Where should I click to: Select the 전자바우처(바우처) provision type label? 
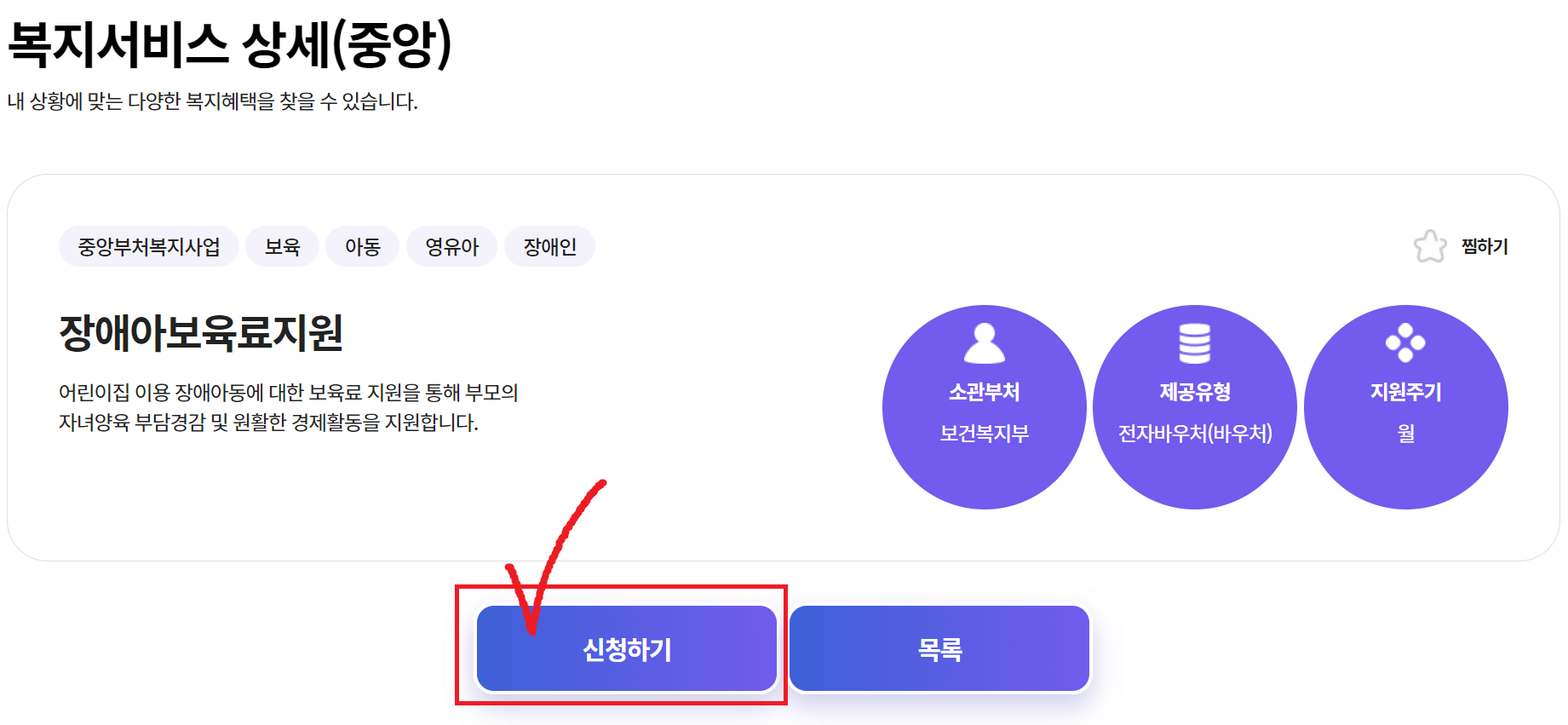tap(1195, 434)
